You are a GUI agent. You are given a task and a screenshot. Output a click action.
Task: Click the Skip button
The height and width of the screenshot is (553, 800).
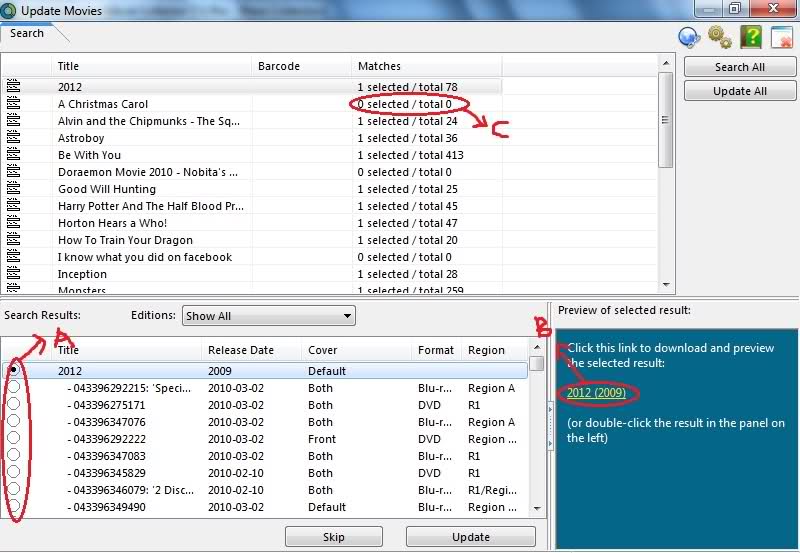point(334,537)
